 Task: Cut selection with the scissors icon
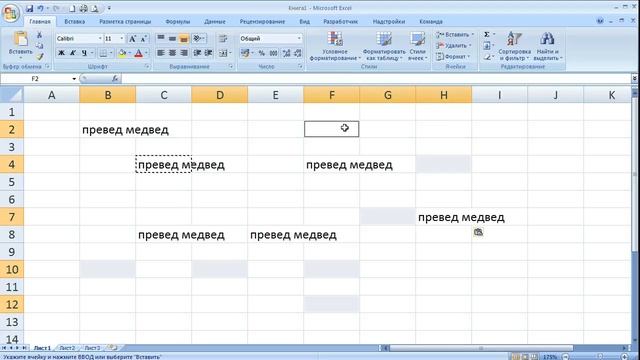[x=39, y=35]
